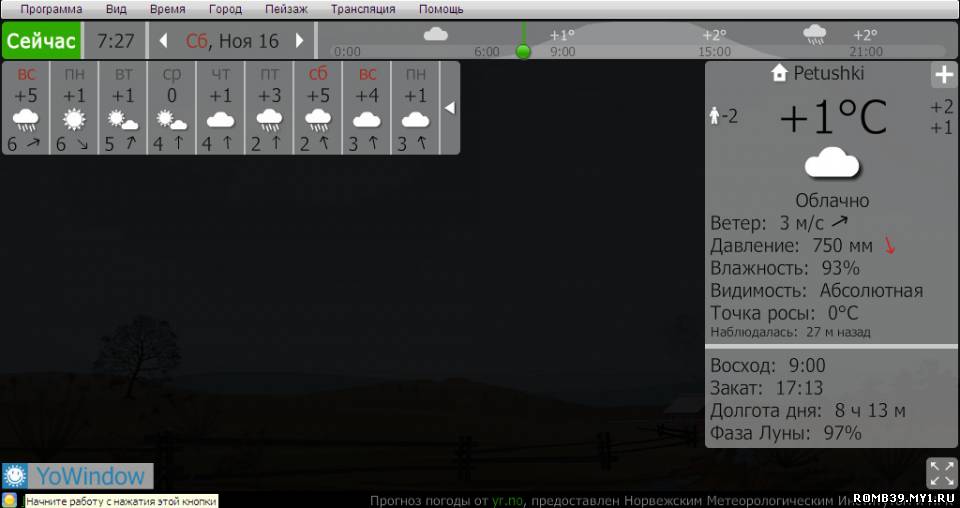
Task: Click the rain cloud icon at 21:00 on timeline
Action: [x=814, y=35]
